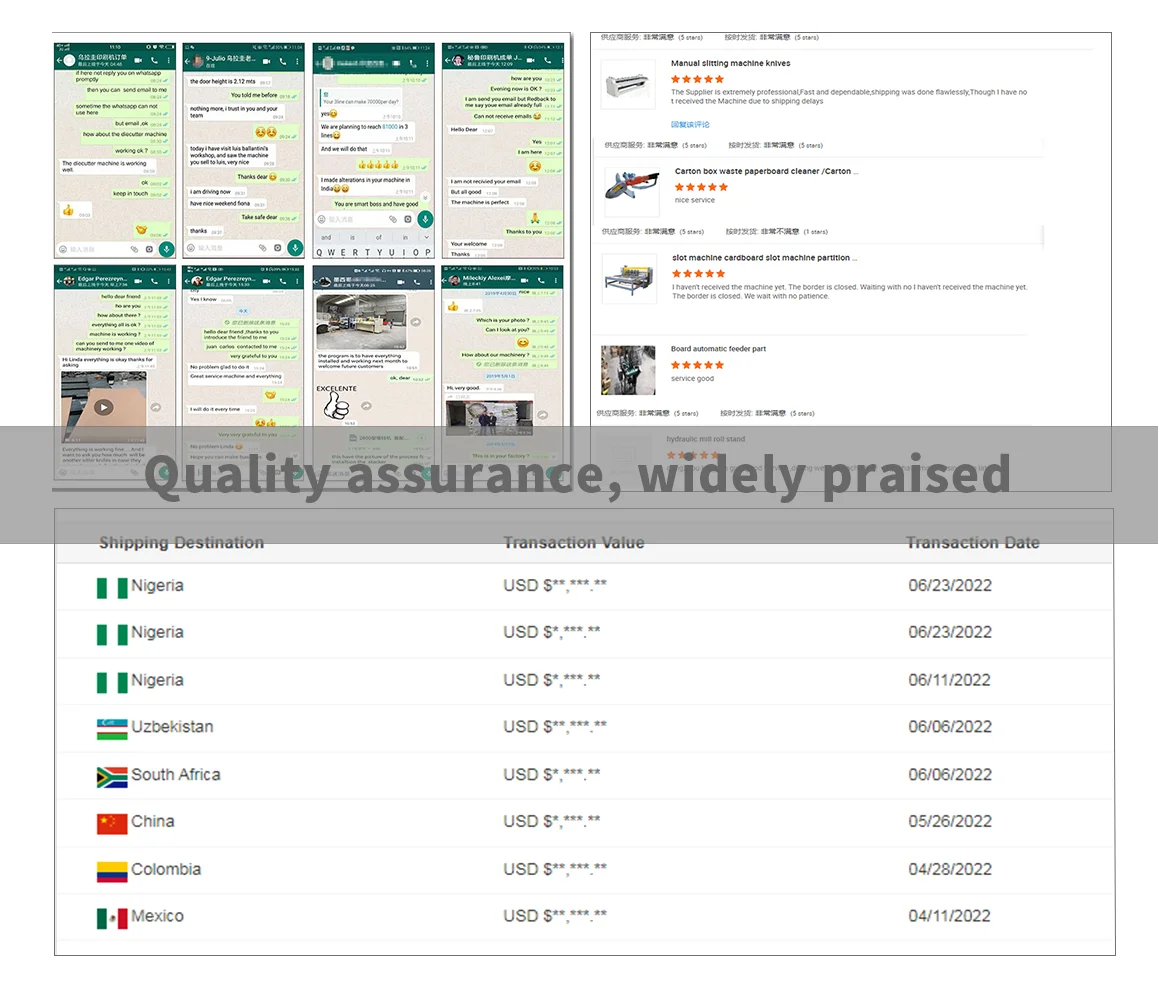The height and width of the screenshot is (1000, 1158).
Task: Click "Board automatic feeder part" title
Action: (718, 349)
